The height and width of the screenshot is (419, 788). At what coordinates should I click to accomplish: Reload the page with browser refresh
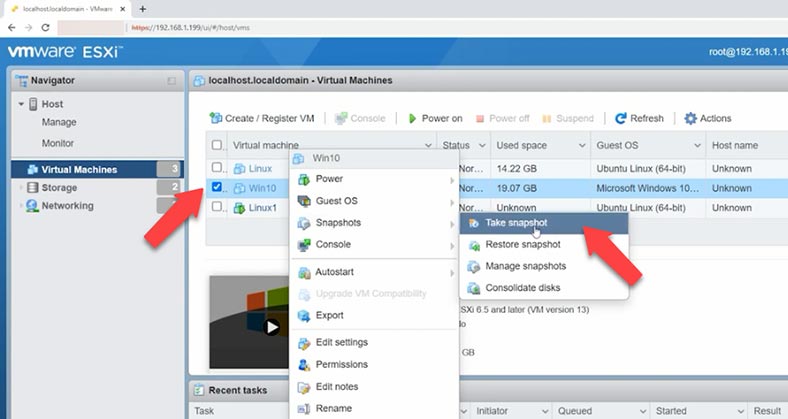pos(45,28)
